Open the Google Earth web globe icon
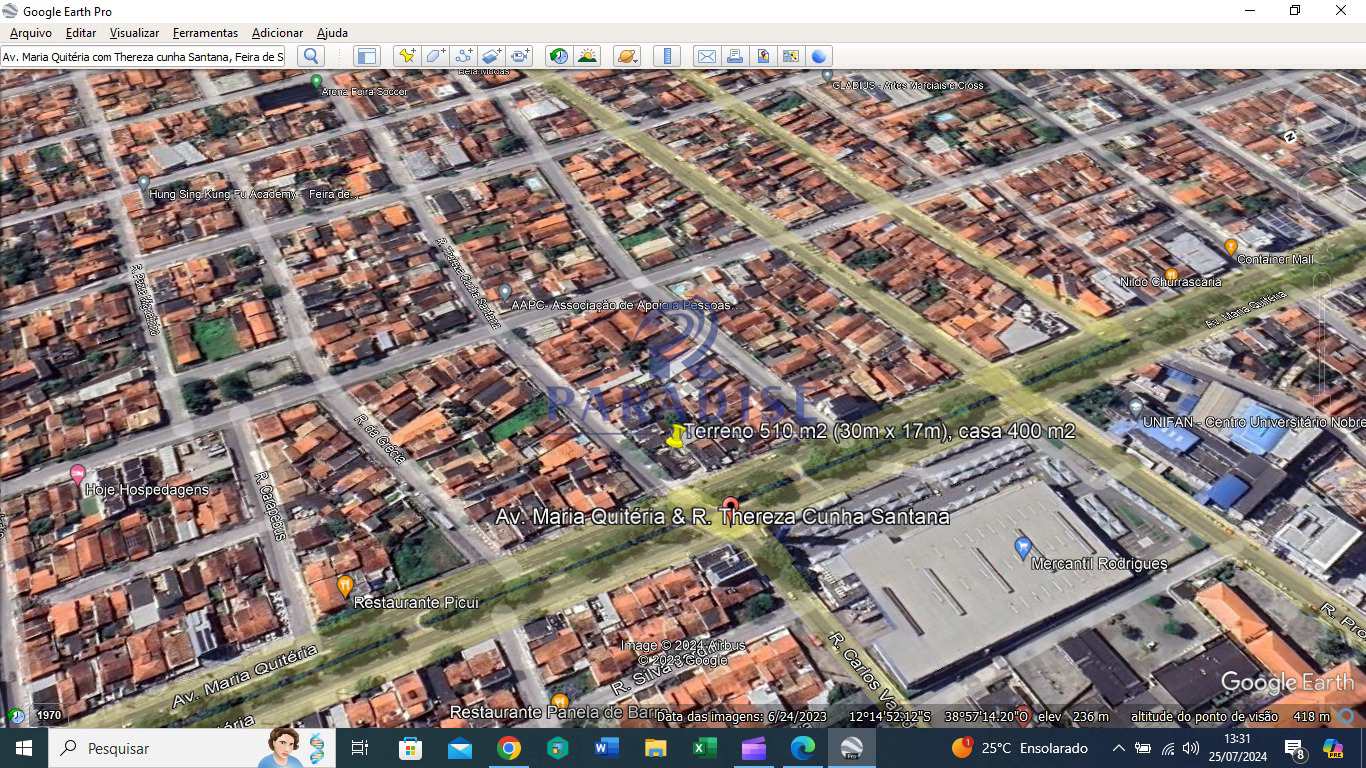This screenshot has width=1366, height=768. pos(818,56)
